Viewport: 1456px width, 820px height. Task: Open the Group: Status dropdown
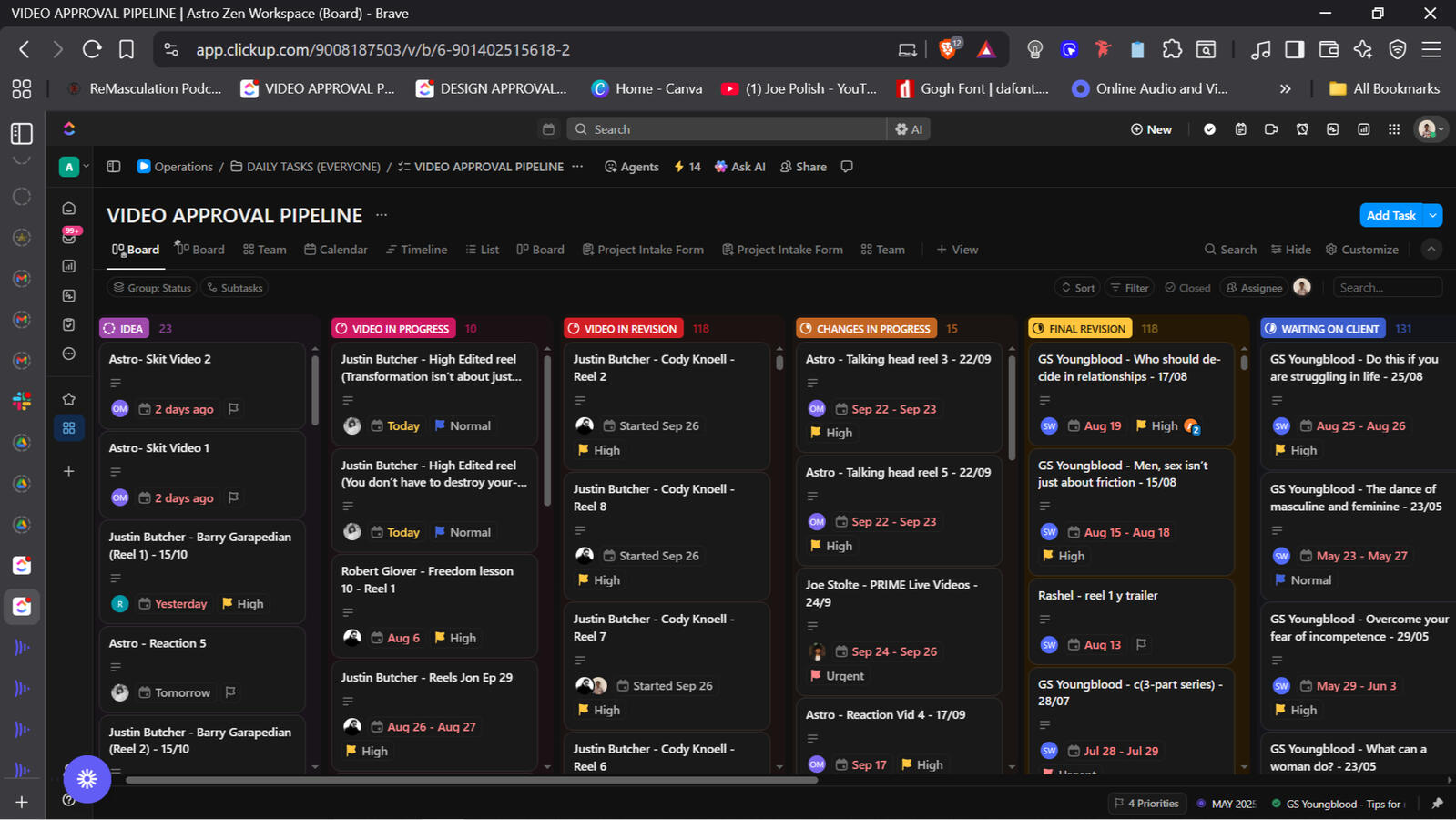152,288
